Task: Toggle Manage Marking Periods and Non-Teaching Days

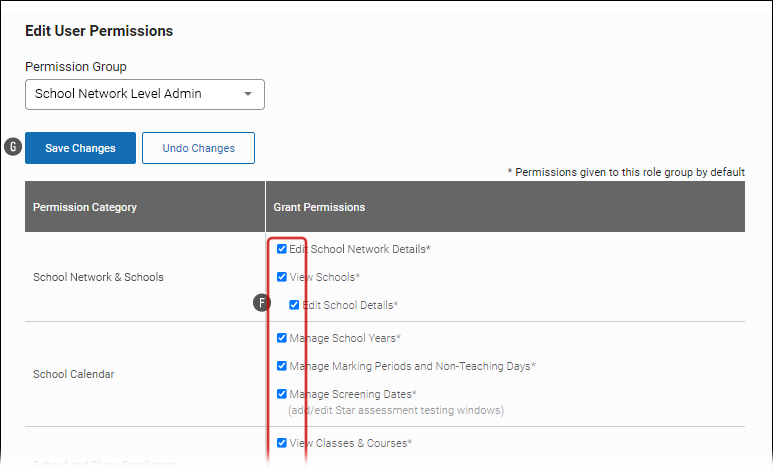Action: pos(281,366)
